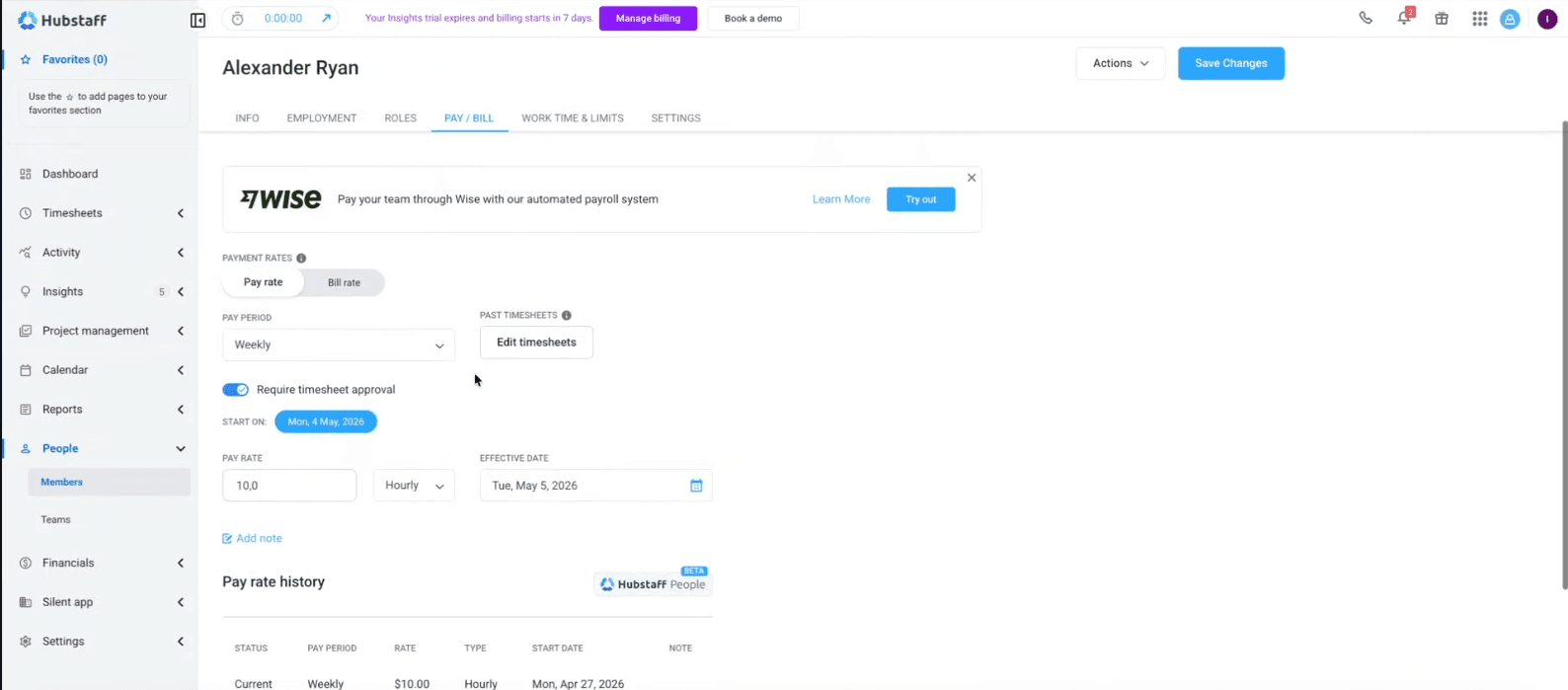This screenshot has height=690, width=1568.
Task: Expand the Reports sidebar section
Action: pos(181,410)
